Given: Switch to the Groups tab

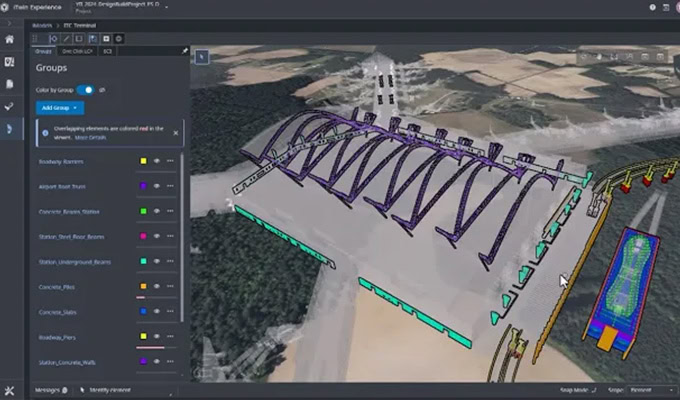Looking at the screenshot, I should [x=44, y=50].
